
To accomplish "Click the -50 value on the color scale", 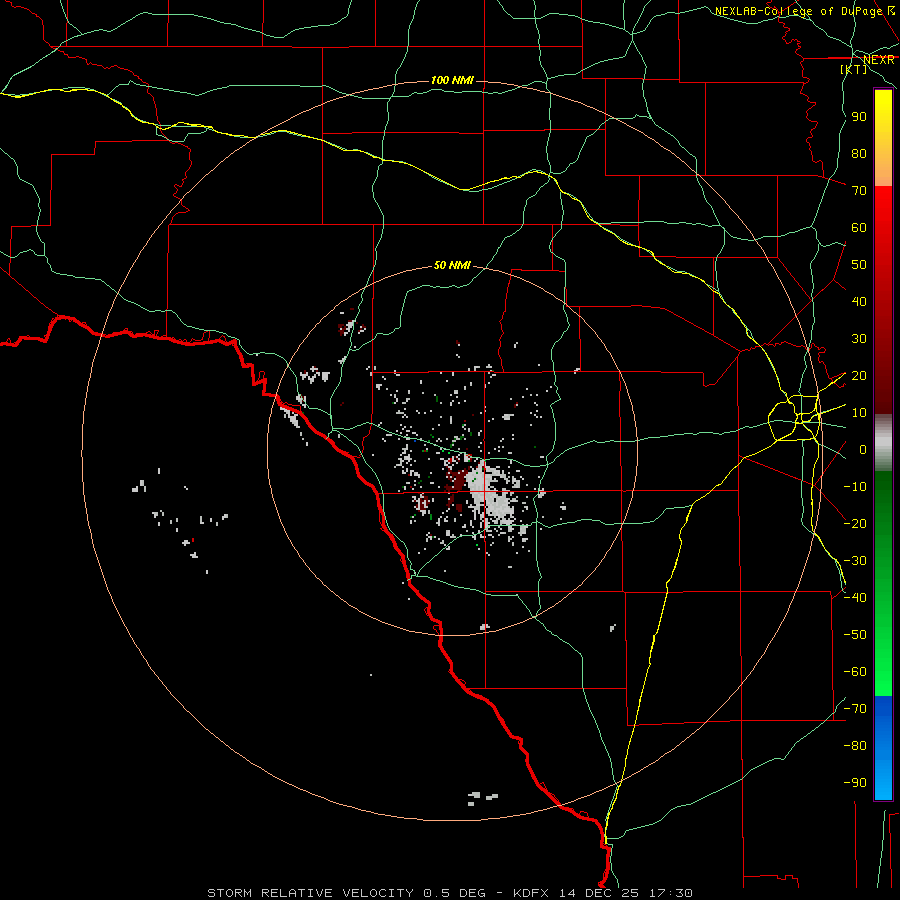I will click(855, 635).
